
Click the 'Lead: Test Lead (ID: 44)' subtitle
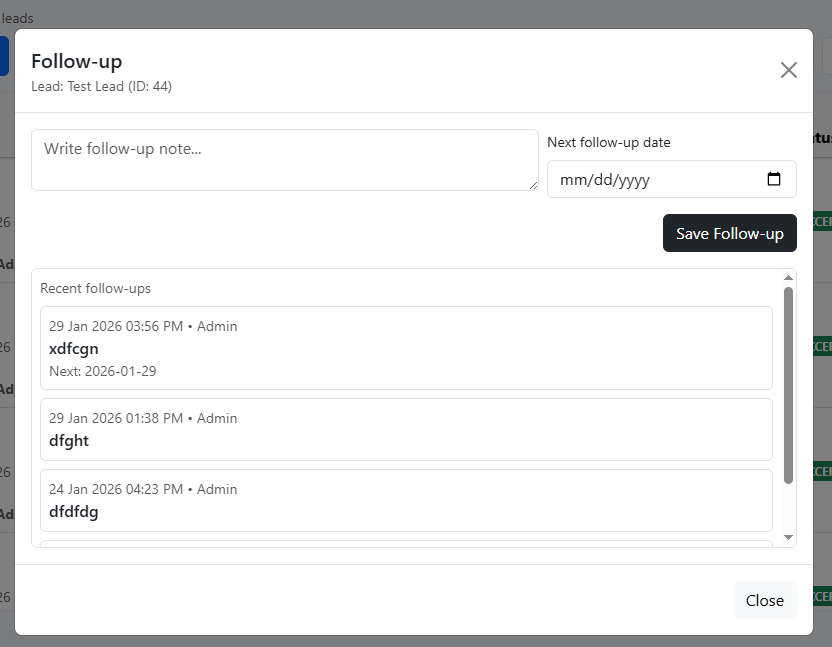pyautogui.click(x=101, y=87)
